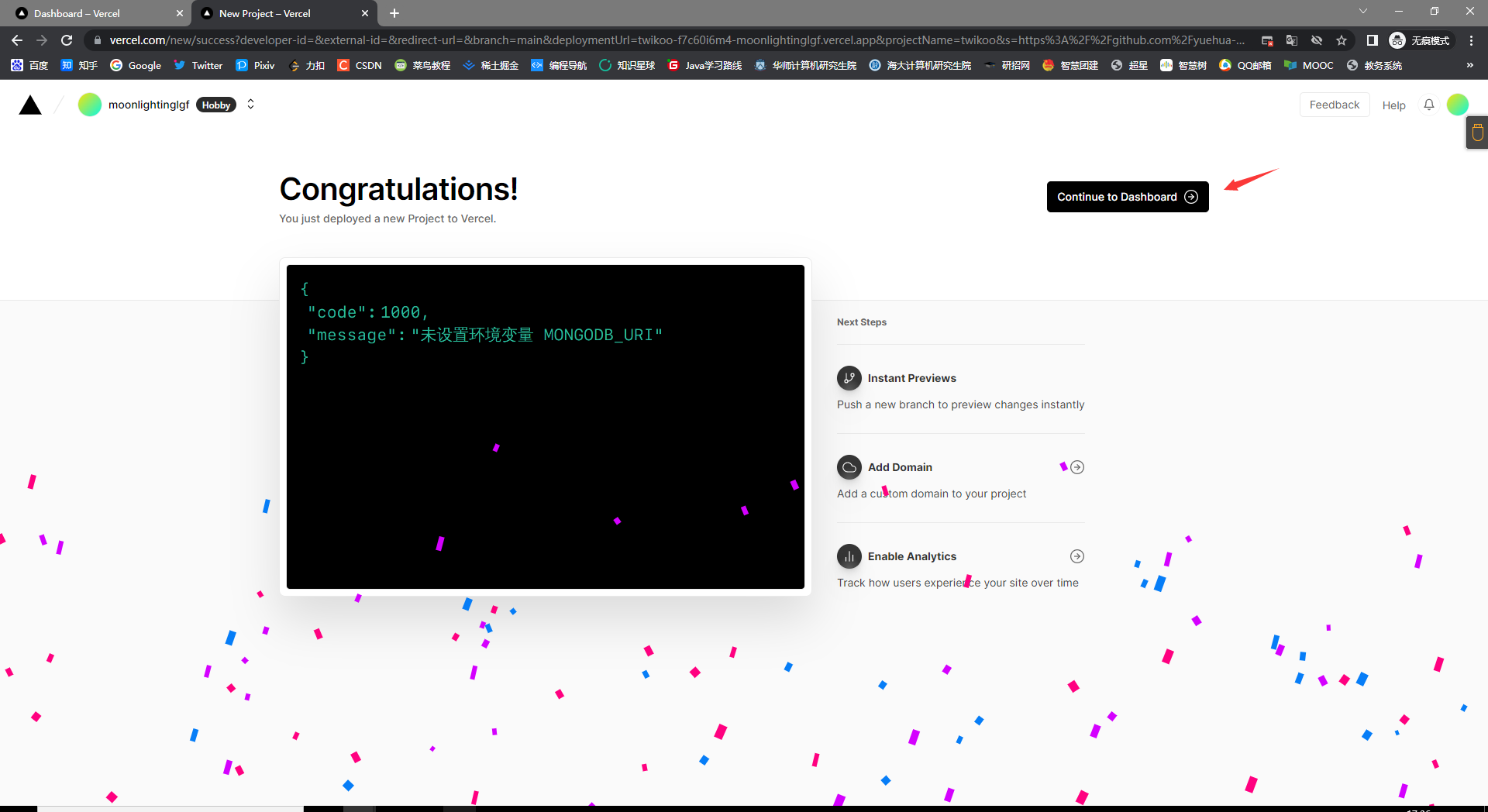1488x812 pixels.
Task: Expand the team scope switcher chevrons
Action: click(x=250, y=105)
